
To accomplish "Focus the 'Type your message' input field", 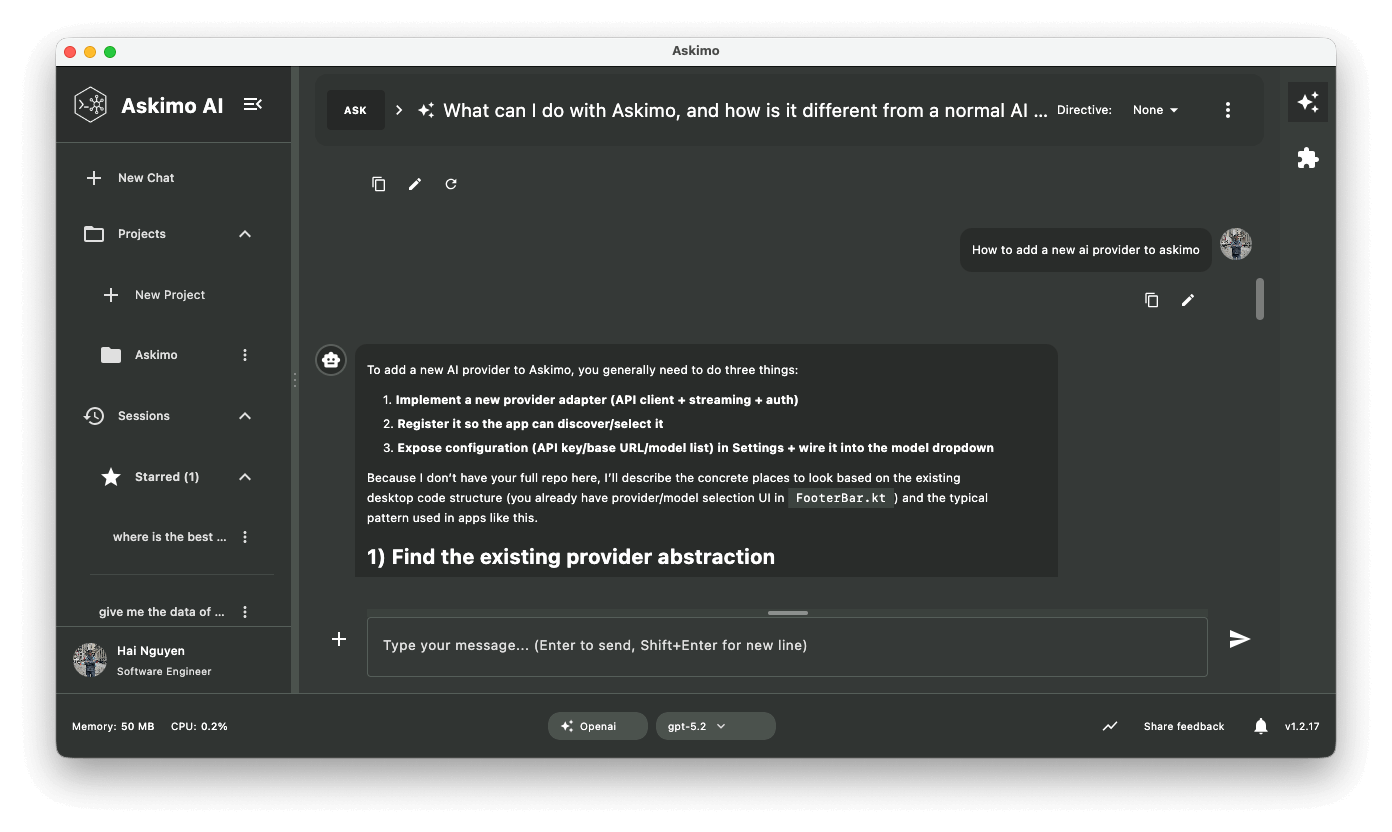I will click(787, 647).
